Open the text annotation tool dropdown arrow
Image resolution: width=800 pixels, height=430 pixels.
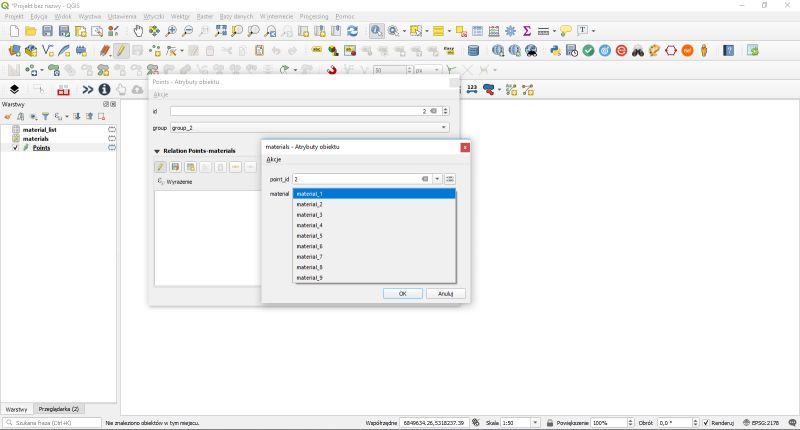[x=593, y=31]
